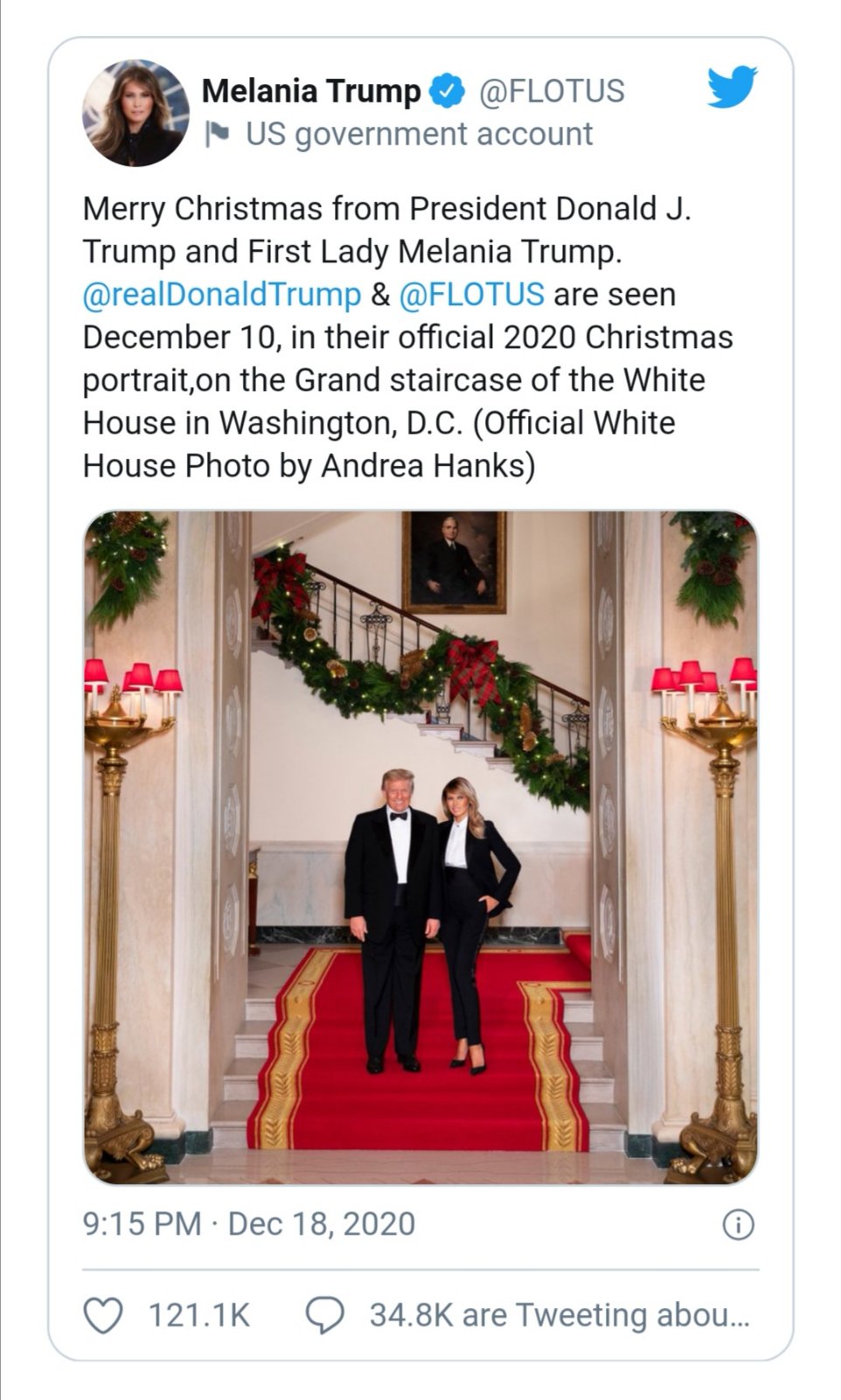
Task: Click the flag icon beside US government account
Action: click(x=217, y=134)
